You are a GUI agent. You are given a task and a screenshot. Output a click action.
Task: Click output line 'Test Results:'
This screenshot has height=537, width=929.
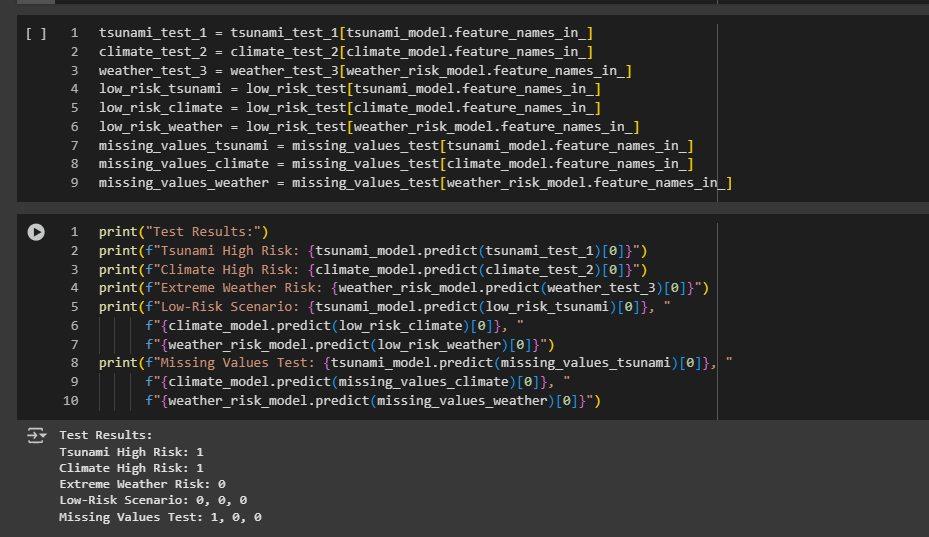click(x=105, y=435)
